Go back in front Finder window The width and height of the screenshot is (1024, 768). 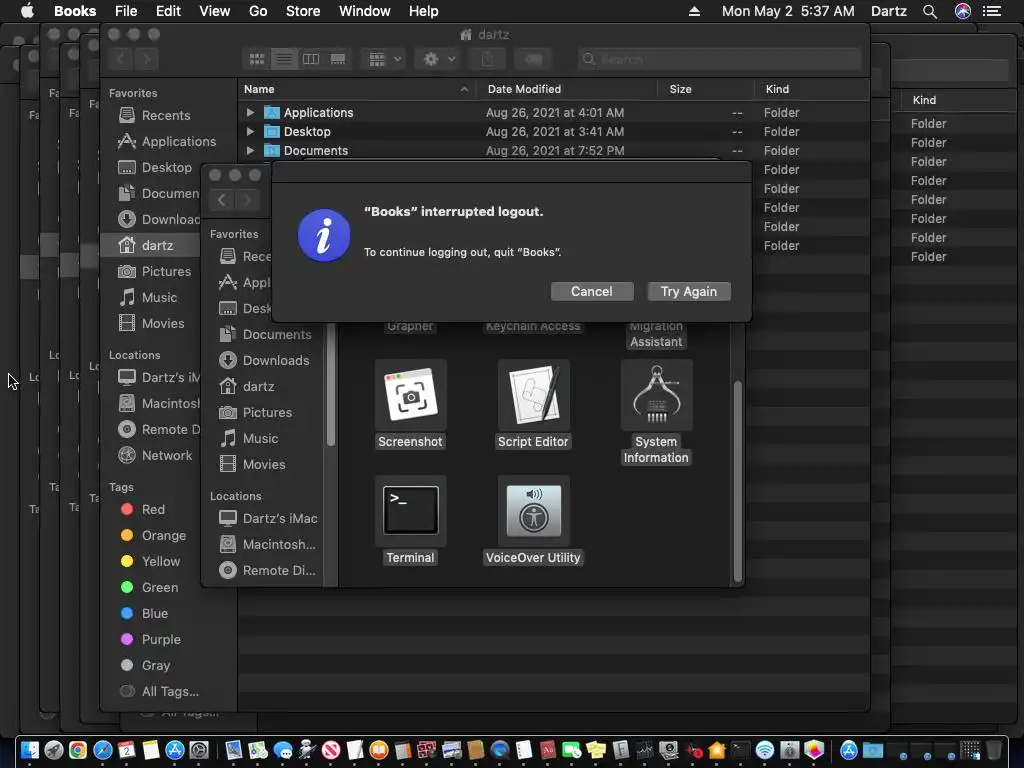click(x=221, y=200)
